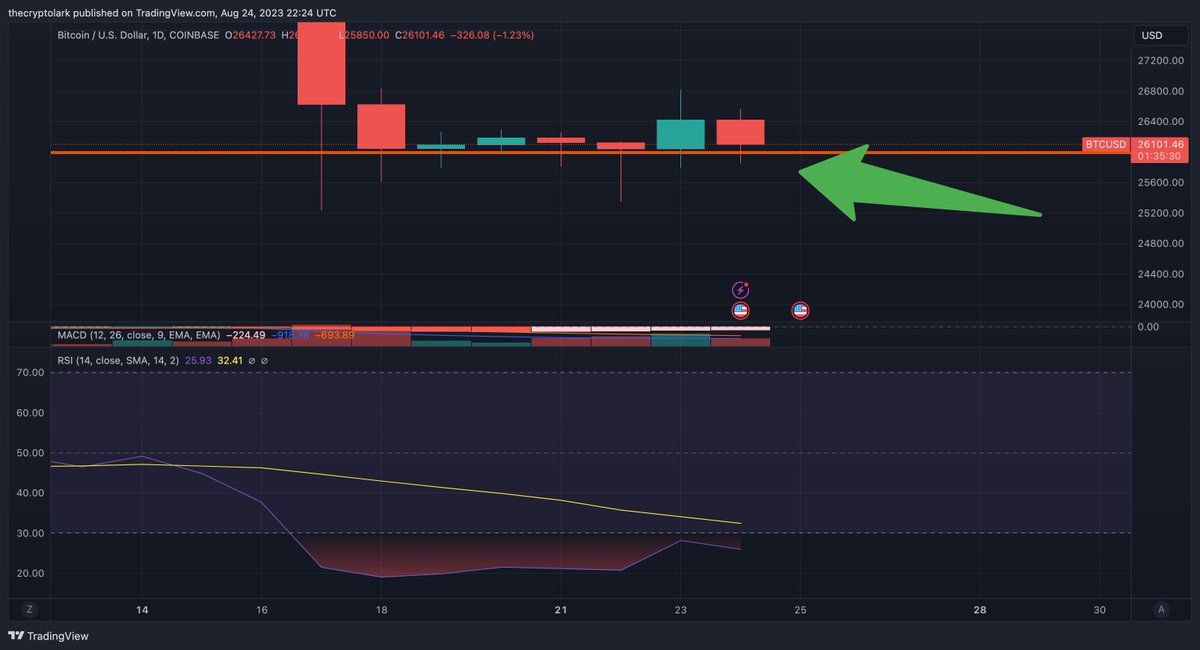Click date 16 on the time axis
1200x650 pixels.
261,610
